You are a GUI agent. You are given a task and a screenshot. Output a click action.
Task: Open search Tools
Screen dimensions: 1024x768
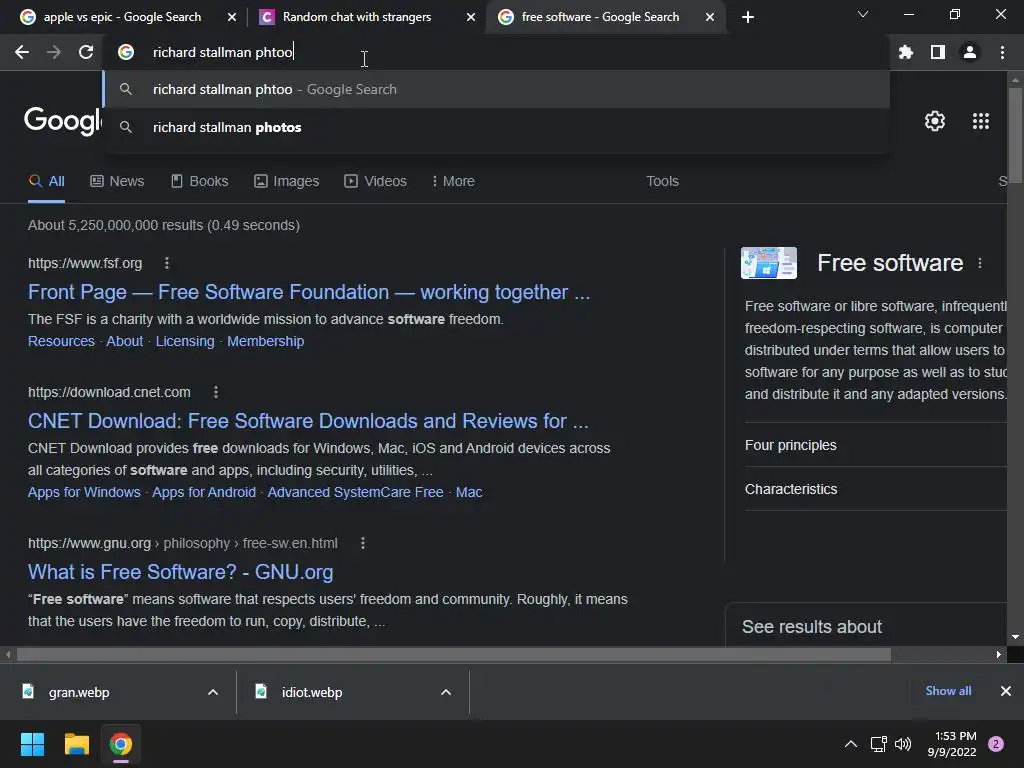(662, 182)
